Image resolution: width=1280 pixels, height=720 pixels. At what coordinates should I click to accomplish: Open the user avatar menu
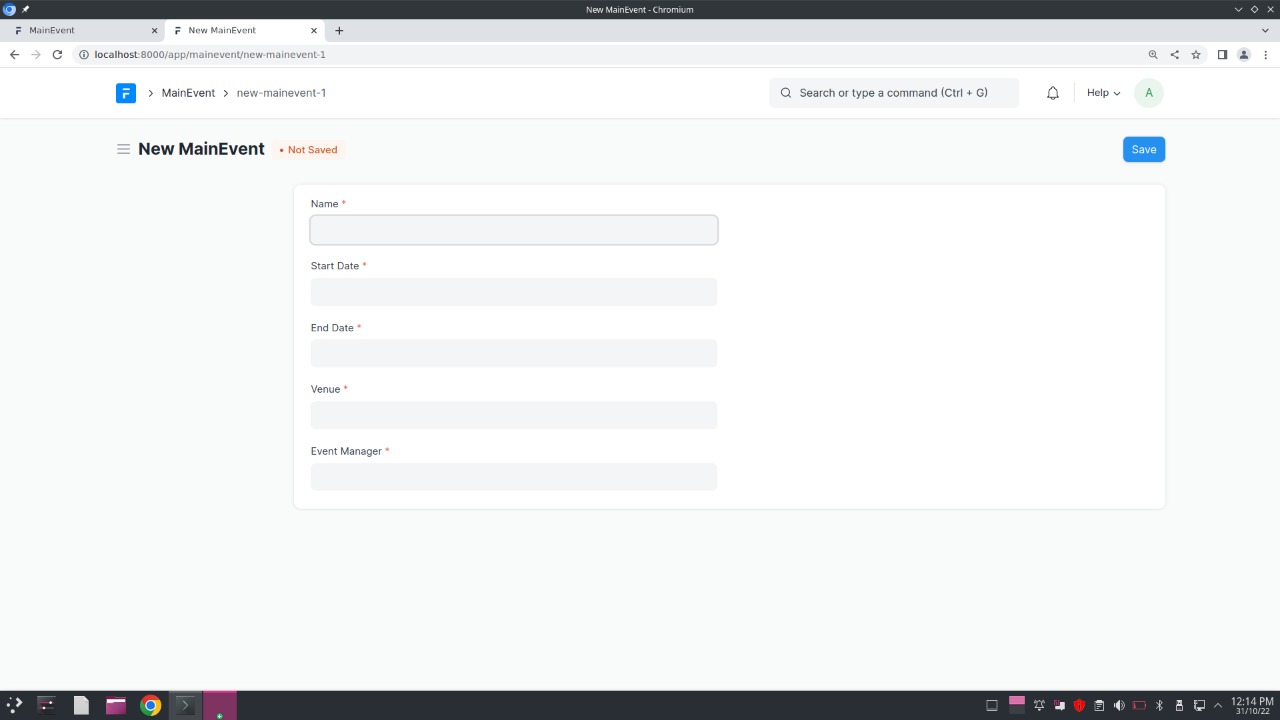[x=1149, y=93]
